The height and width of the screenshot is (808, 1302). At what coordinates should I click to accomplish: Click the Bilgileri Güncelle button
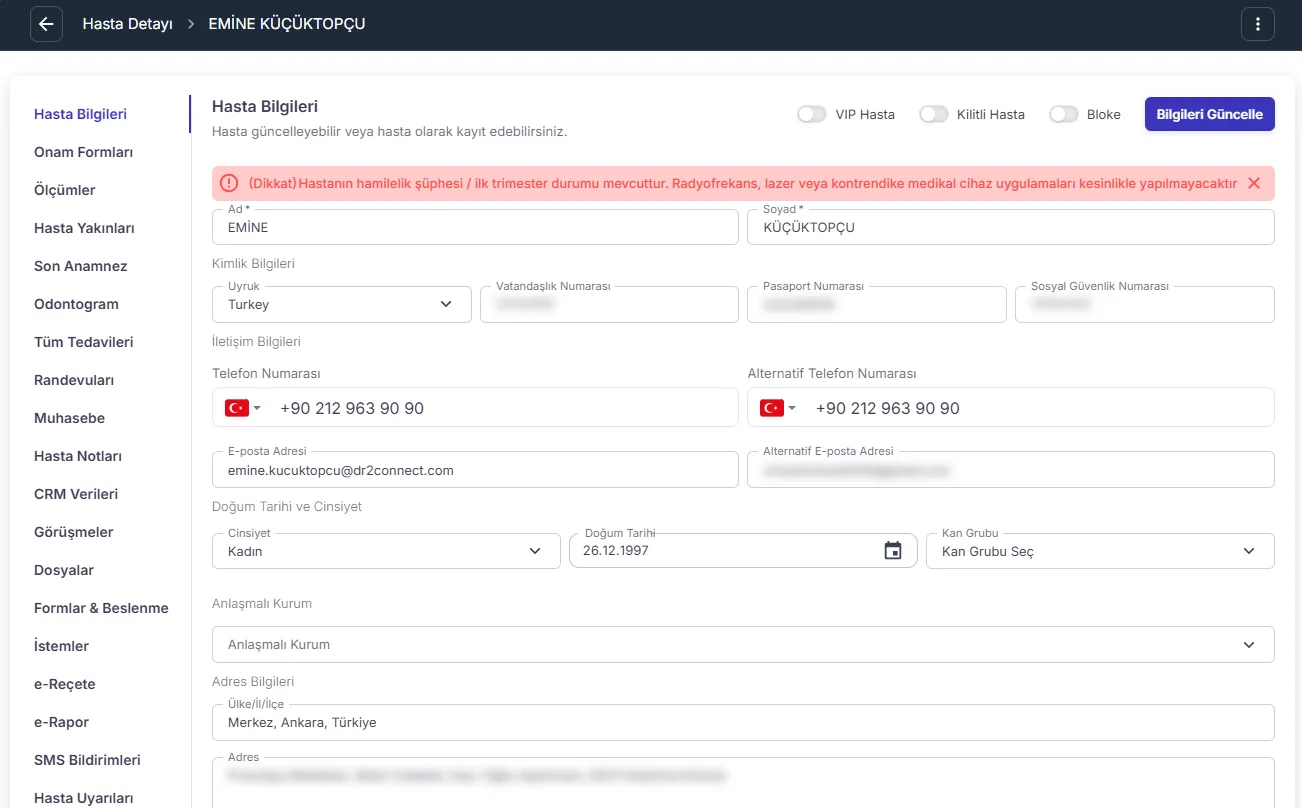point(1210,114)
